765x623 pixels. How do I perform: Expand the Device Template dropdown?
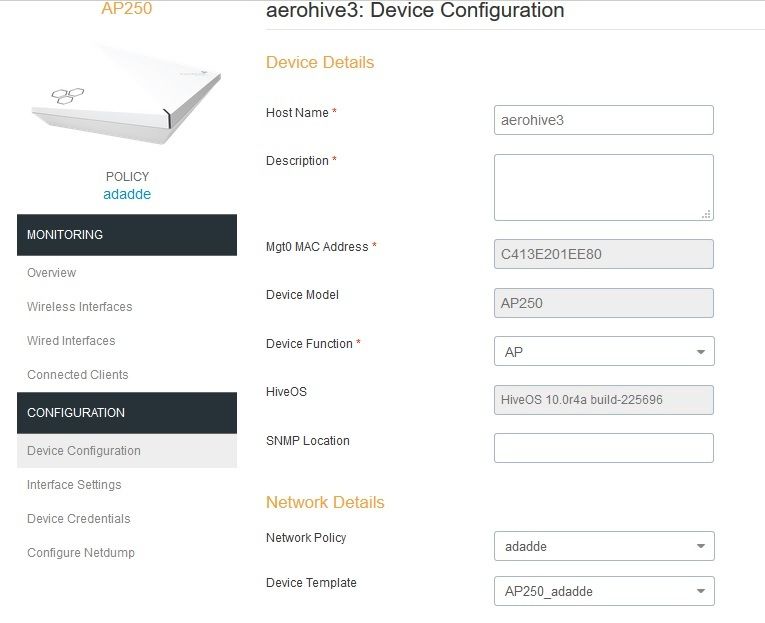[604, 591]
